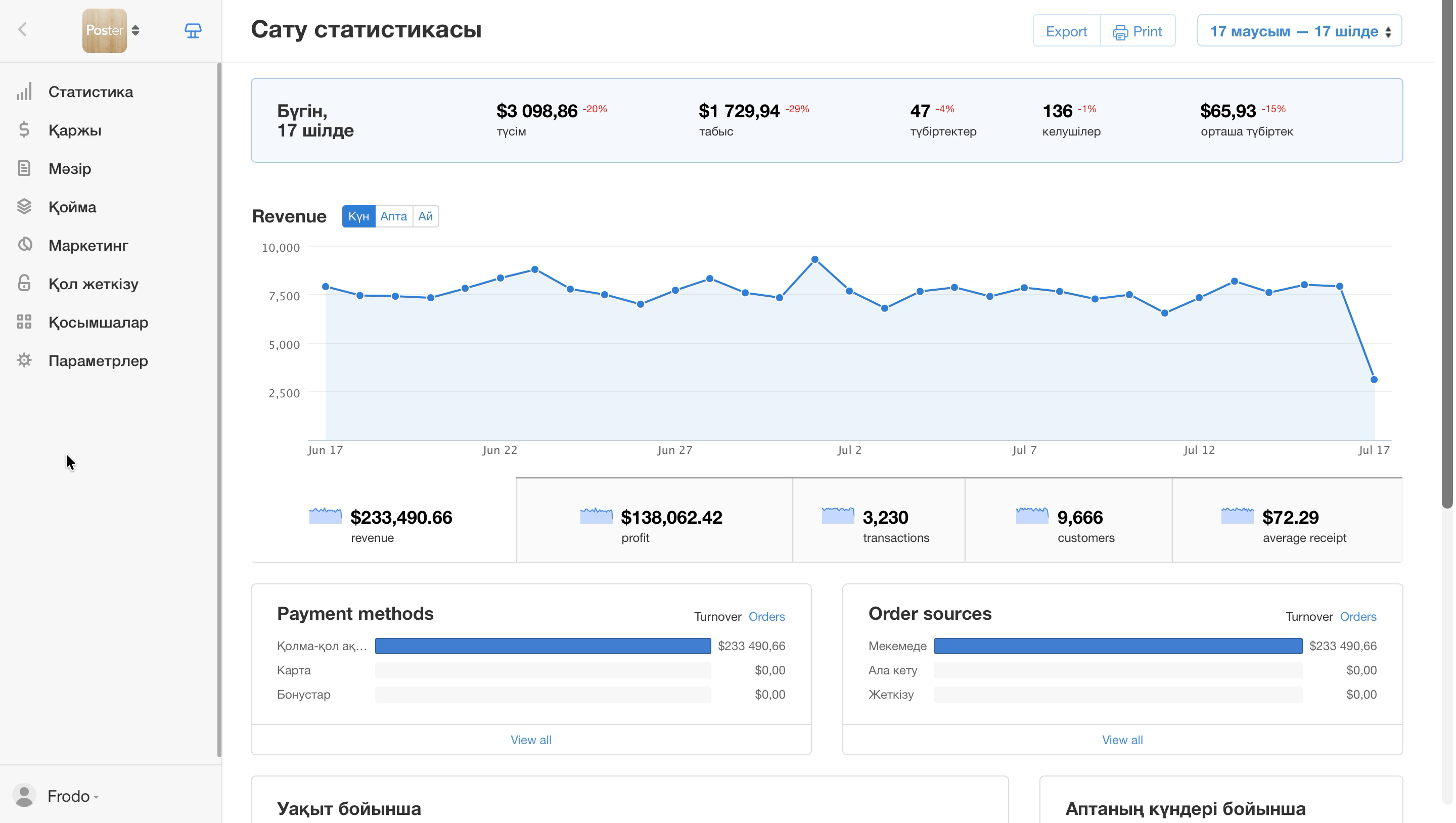Image resolution: width=1456 pixels, height=823 pixels.
Task: Open the date range picker dropdown
Action: (x=1299, y=31)
